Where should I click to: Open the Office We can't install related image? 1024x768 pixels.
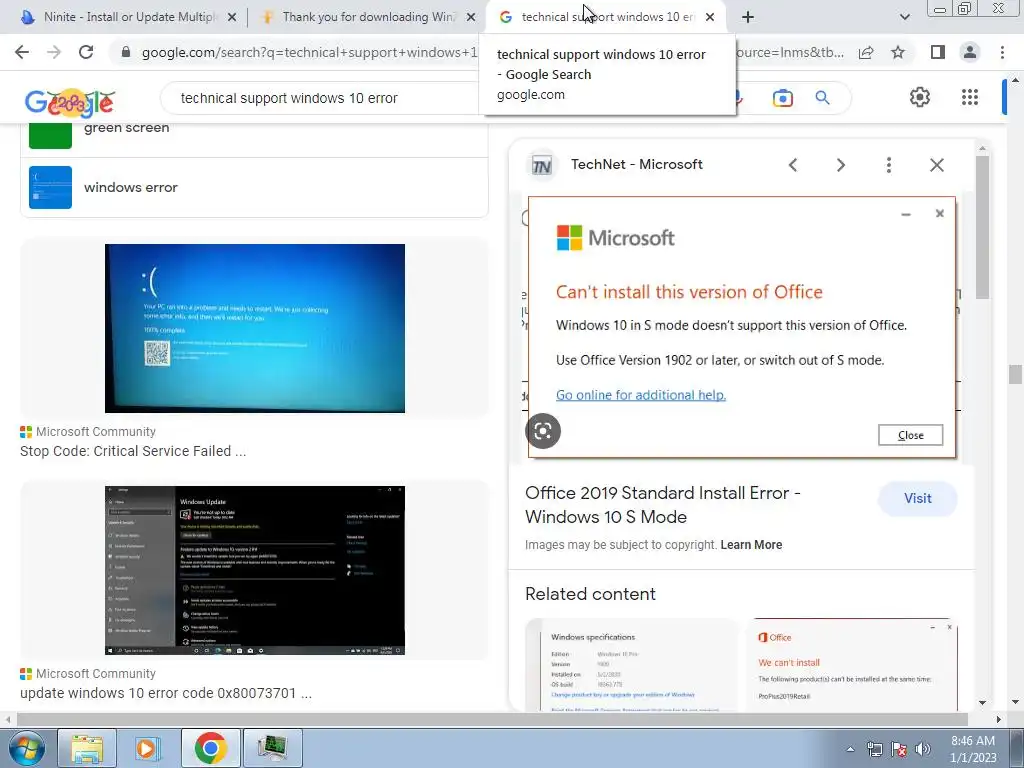(852, 664)
